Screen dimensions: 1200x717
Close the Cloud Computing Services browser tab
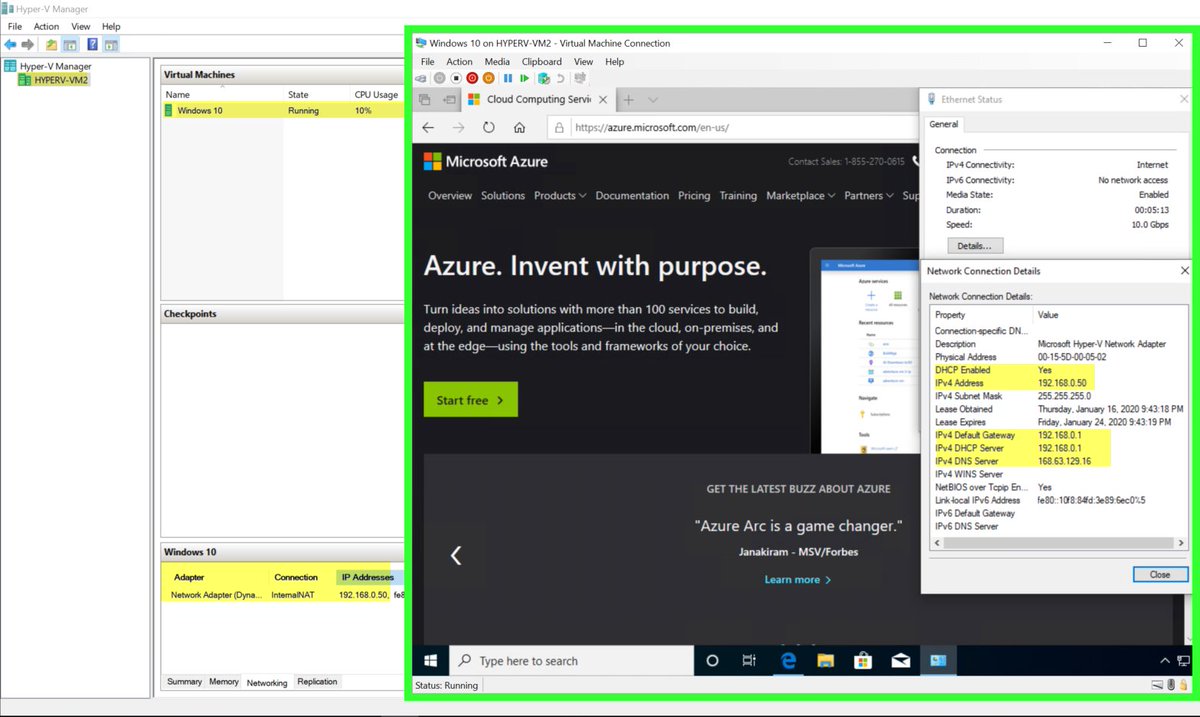(x=605, y=100)
